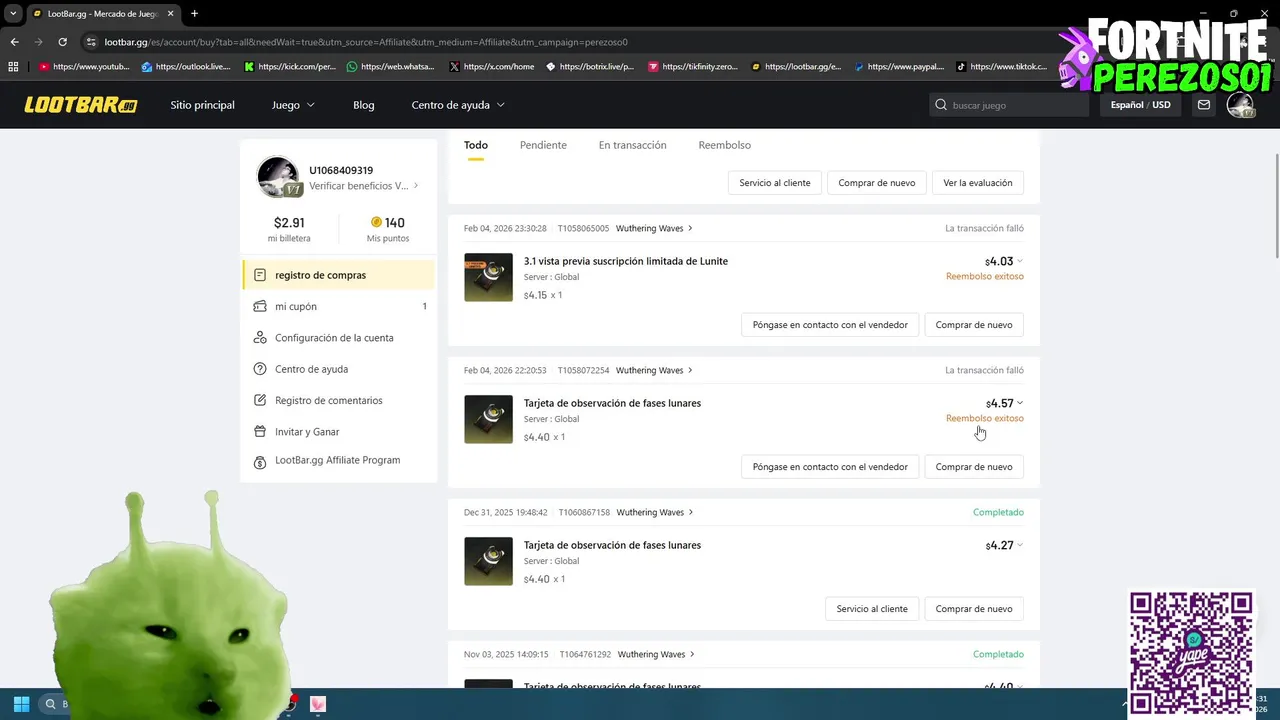Click the browser address bar URL
Viewport: 1280px width, 720px height.
pyautogui.click(x=366, y=42)
